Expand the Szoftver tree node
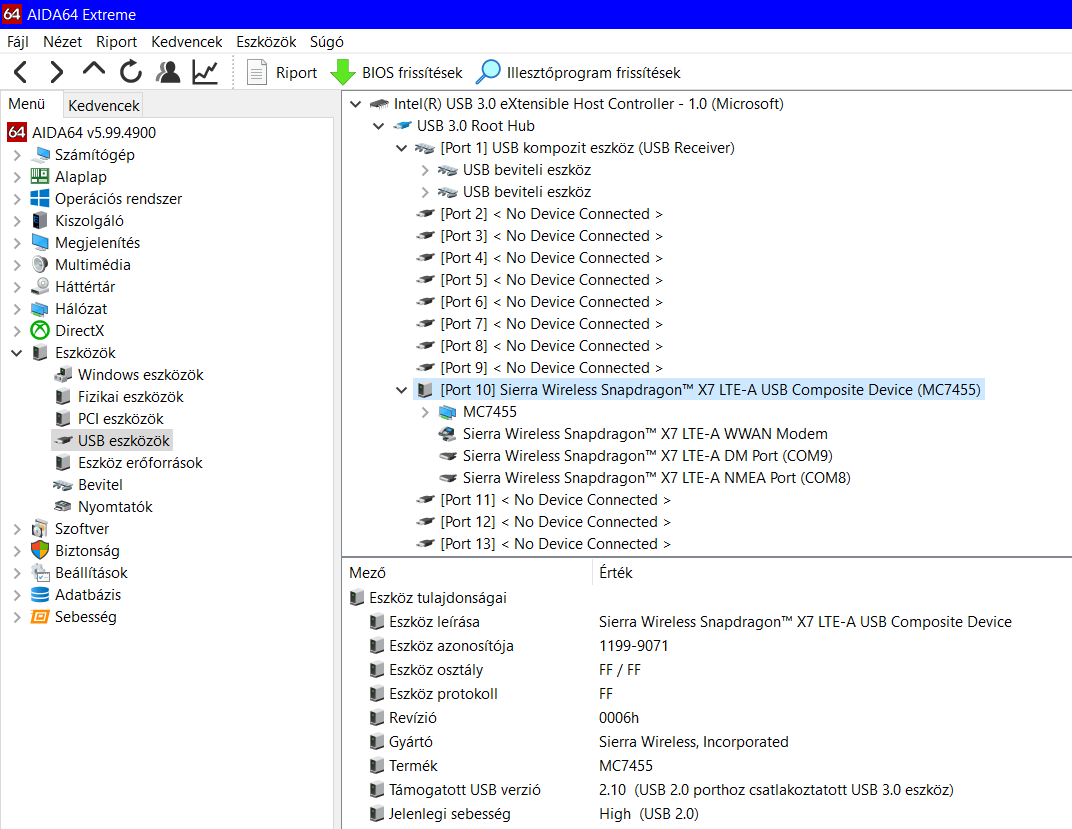Image resolution: width=1072 pixels, height=829 pixels. pyautogui.click(x=17, y=529)
